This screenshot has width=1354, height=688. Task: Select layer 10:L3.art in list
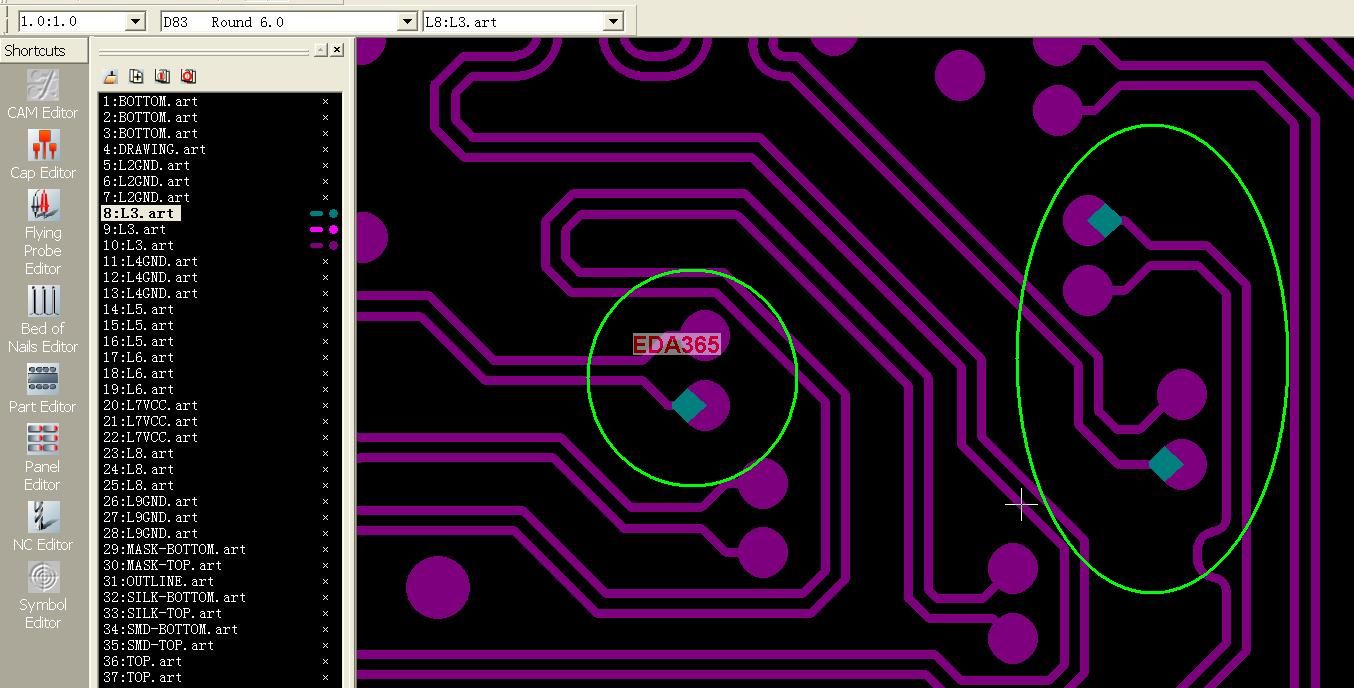coord(138,245)
